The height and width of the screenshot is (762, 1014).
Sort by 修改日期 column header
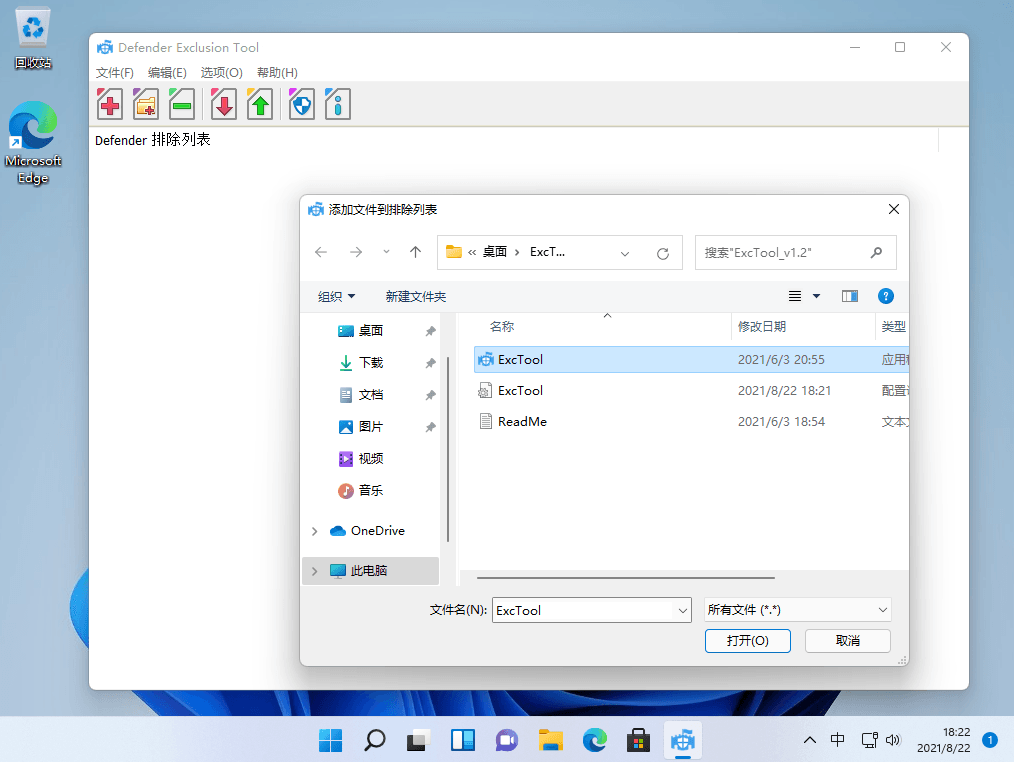click(762, 327)
